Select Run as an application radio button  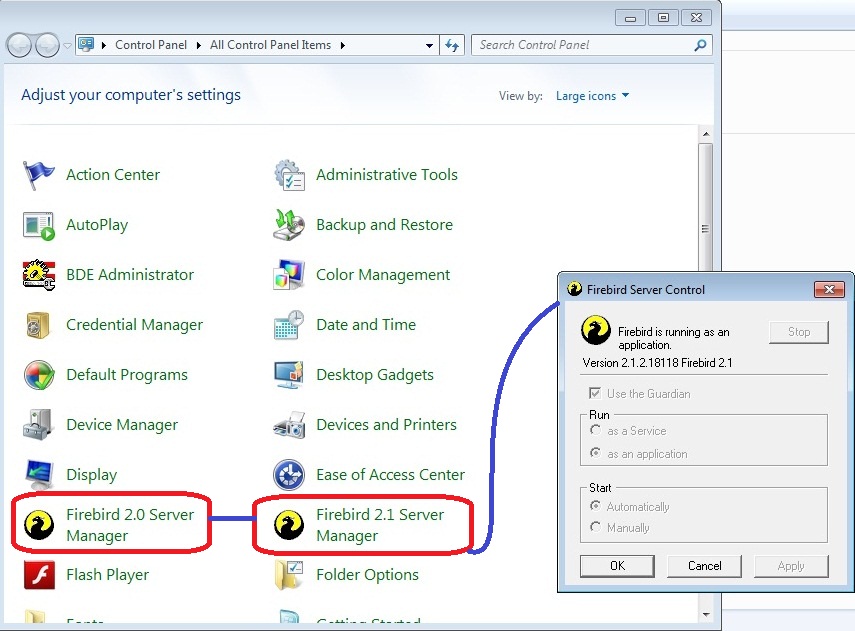[x=595, y=453]
